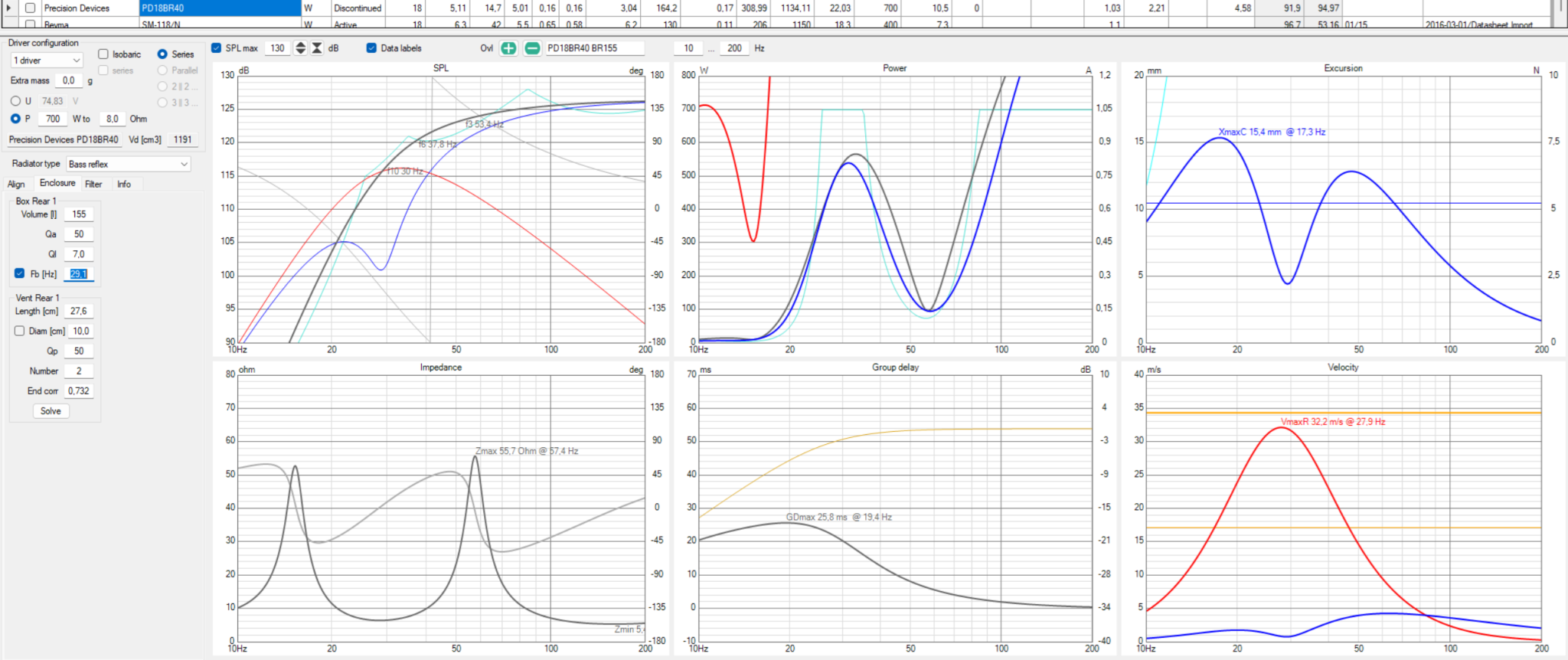Image resolution: width=1568 pixels, height=660 pixels.
Task: Click the Qa field in Box Rear 1
Action: [x=79, y=234]
